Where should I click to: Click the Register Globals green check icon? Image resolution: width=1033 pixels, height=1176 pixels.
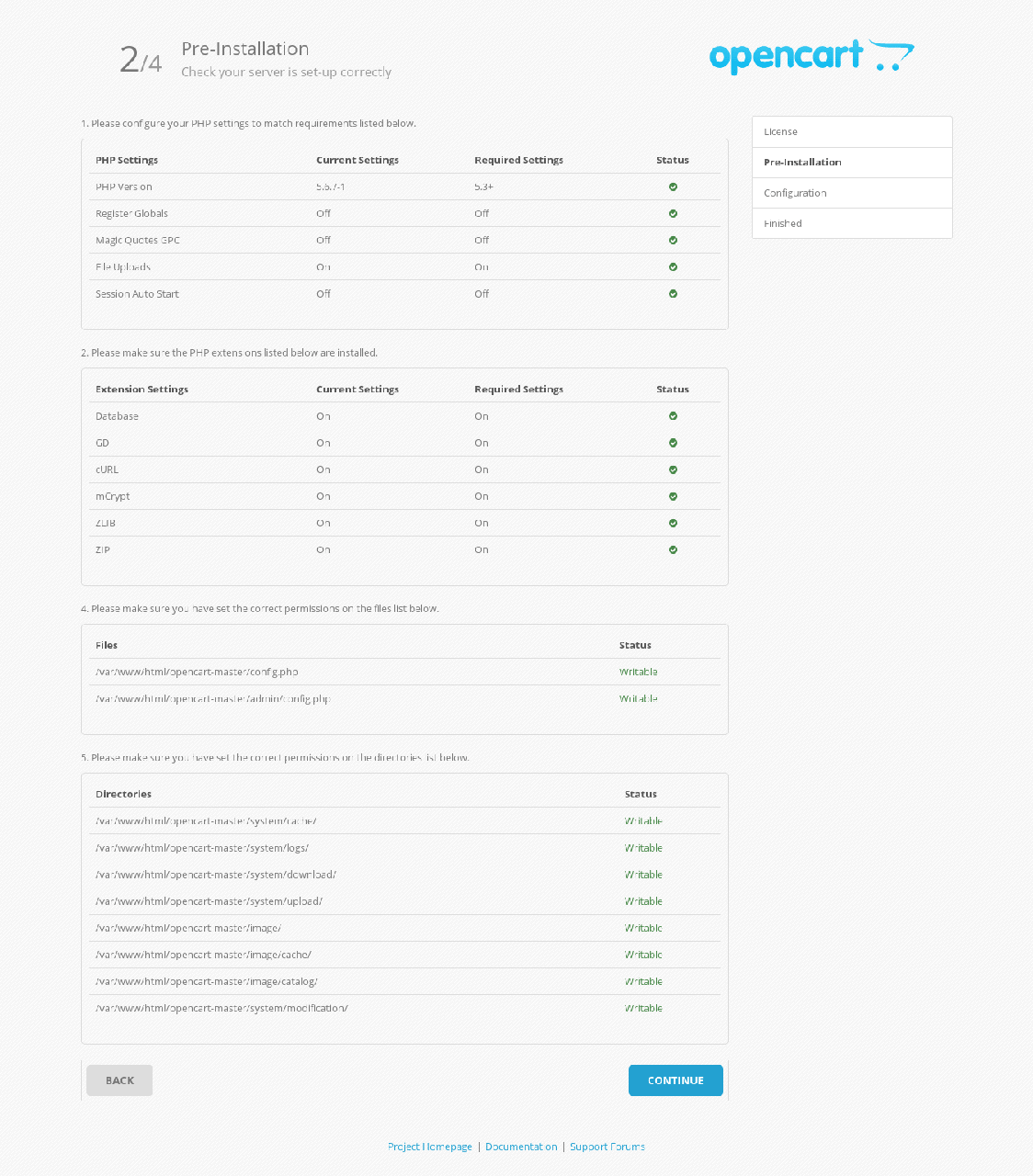click(673, 213)
